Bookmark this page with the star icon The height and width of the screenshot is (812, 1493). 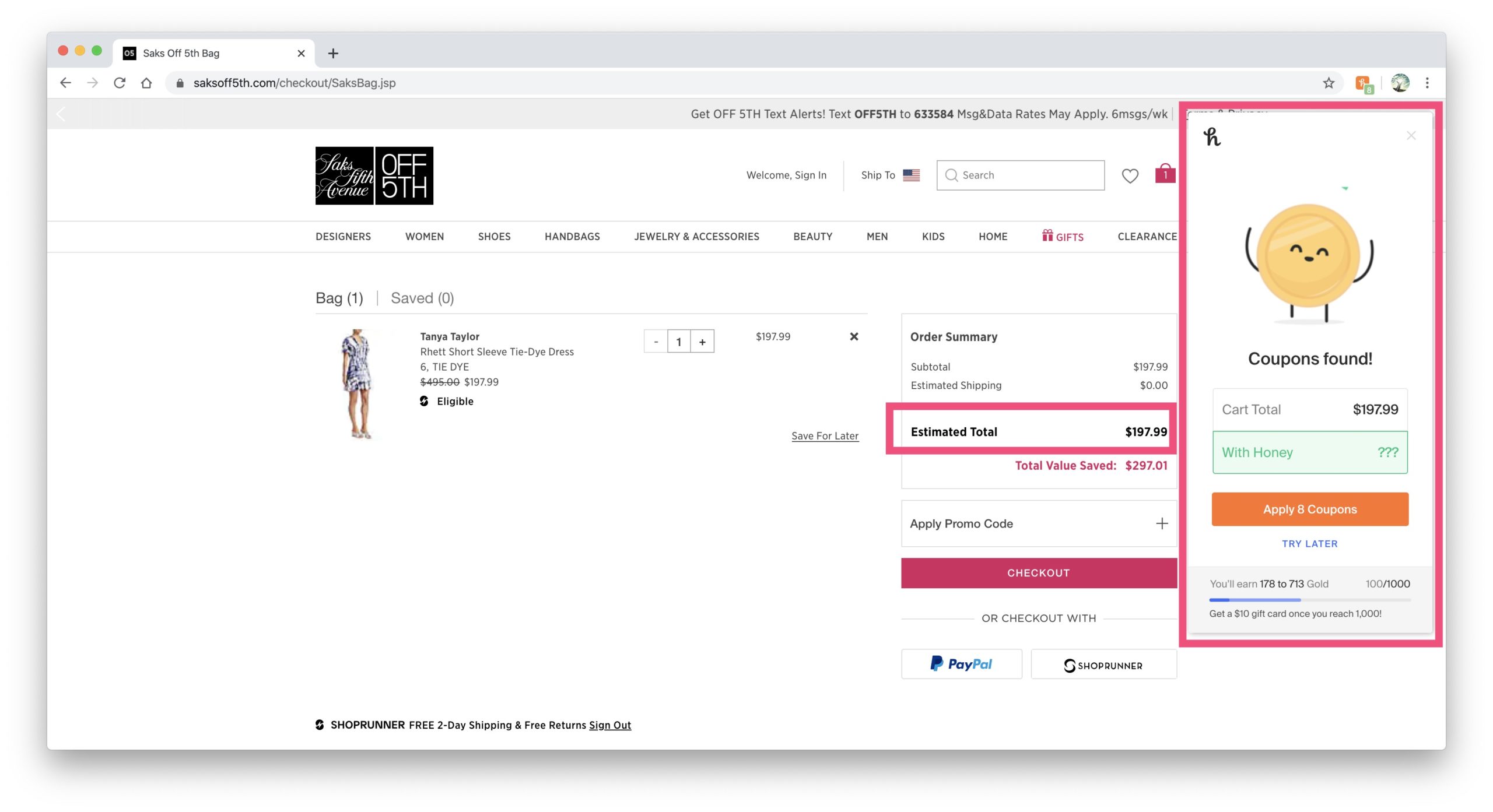1329,83
